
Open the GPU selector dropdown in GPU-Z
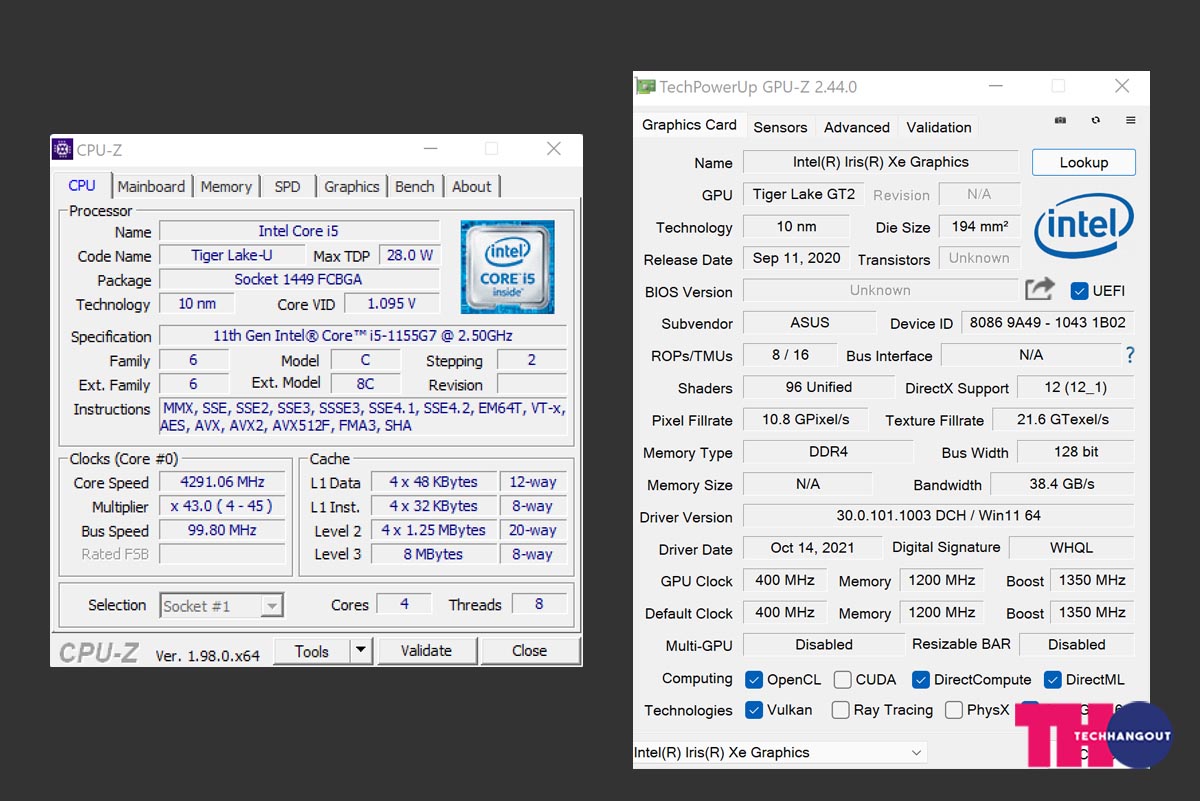click(780, 753)
